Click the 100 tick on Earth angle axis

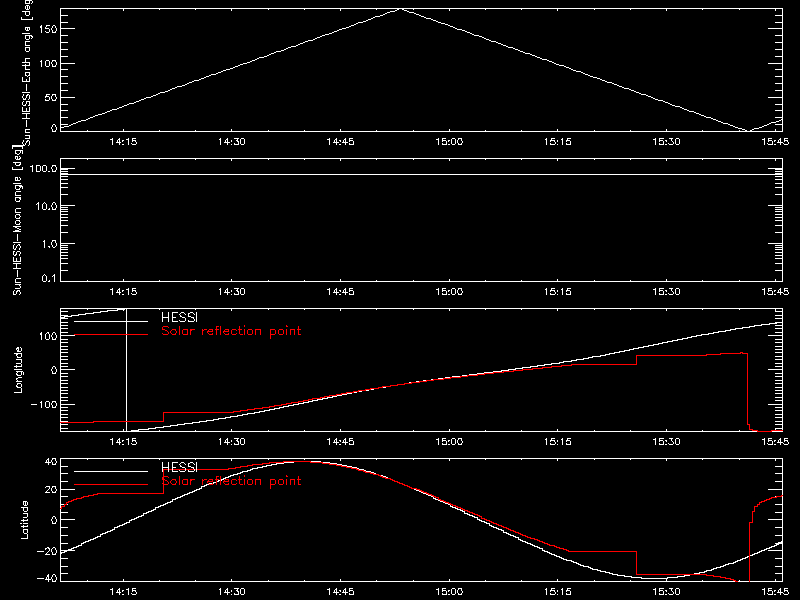point(48,64)
